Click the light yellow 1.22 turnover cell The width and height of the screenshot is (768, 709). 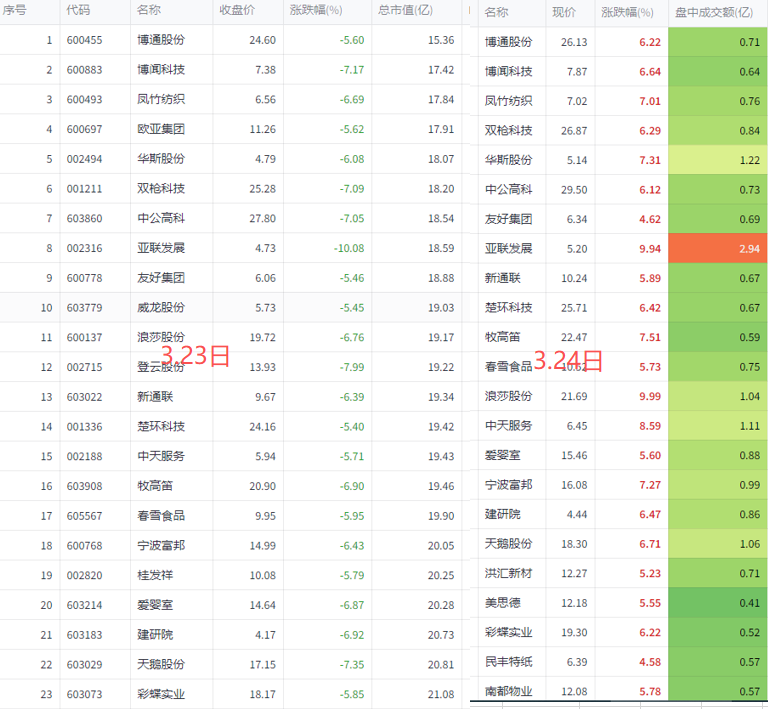click(x=717, y=160)
